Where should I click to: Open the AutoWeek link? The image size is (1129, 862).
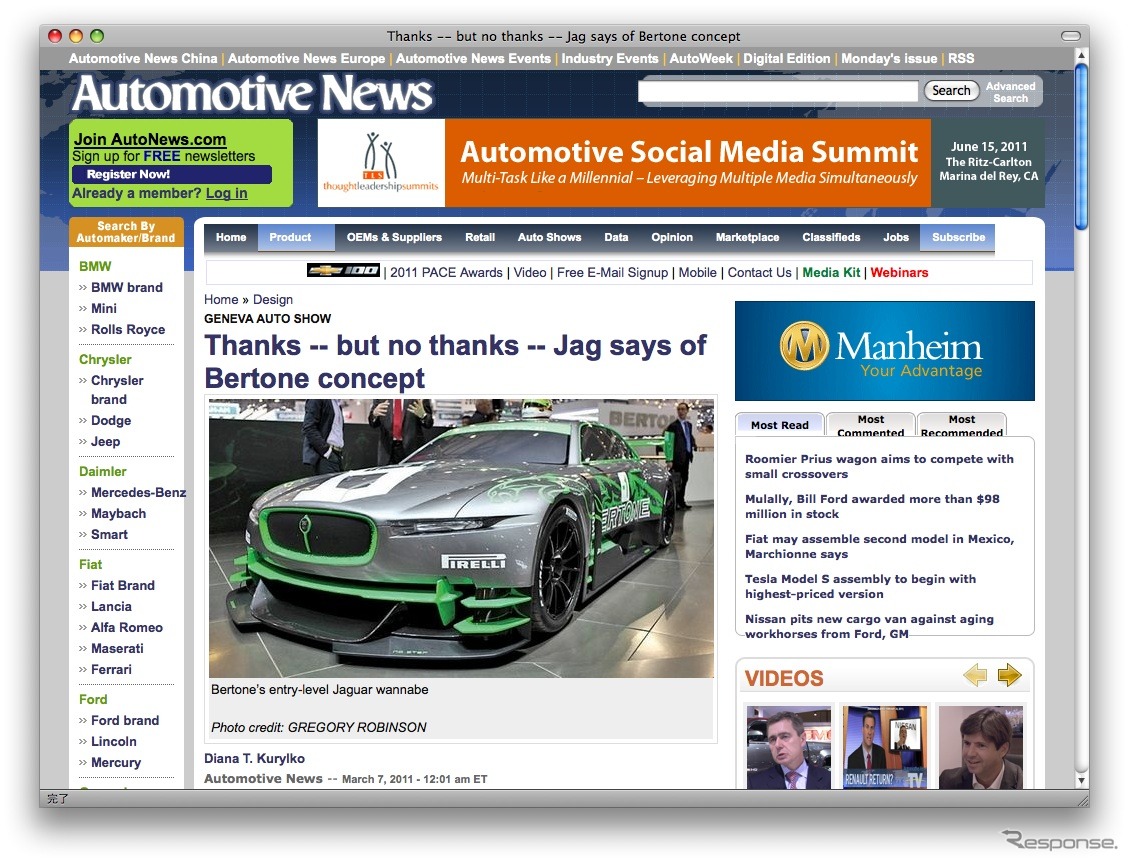pos(701,58)
